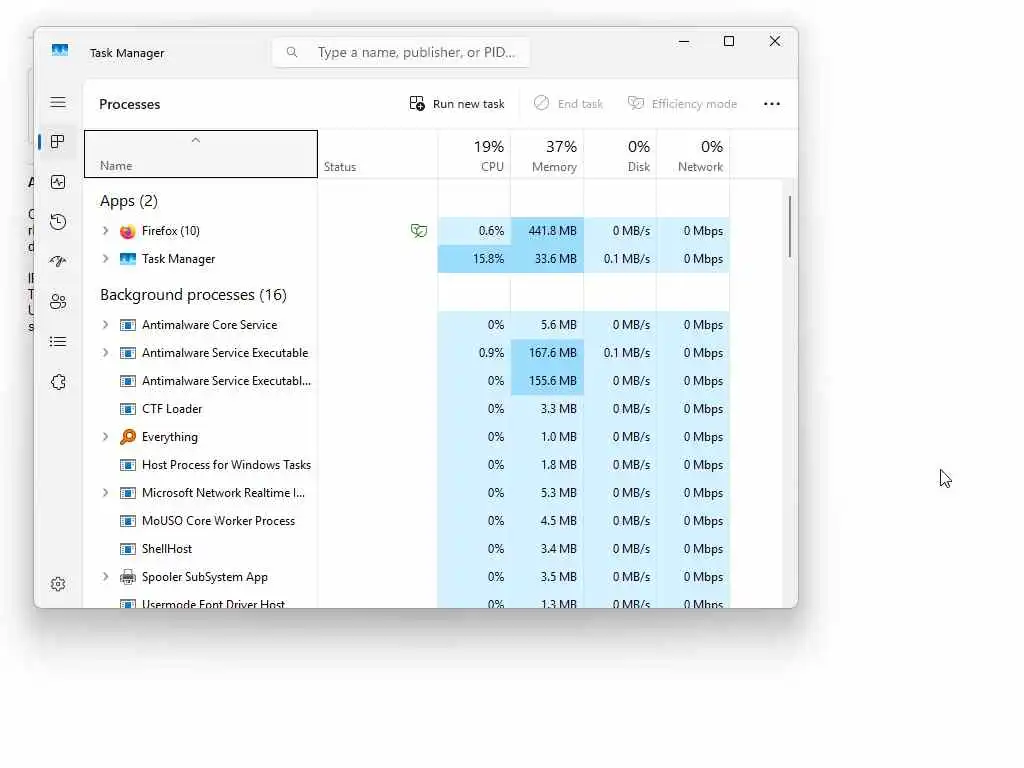Select the CTF Loader row name
Image resolution: width=1024 pixels, height=768 pixels.
(x=172, y=409)
